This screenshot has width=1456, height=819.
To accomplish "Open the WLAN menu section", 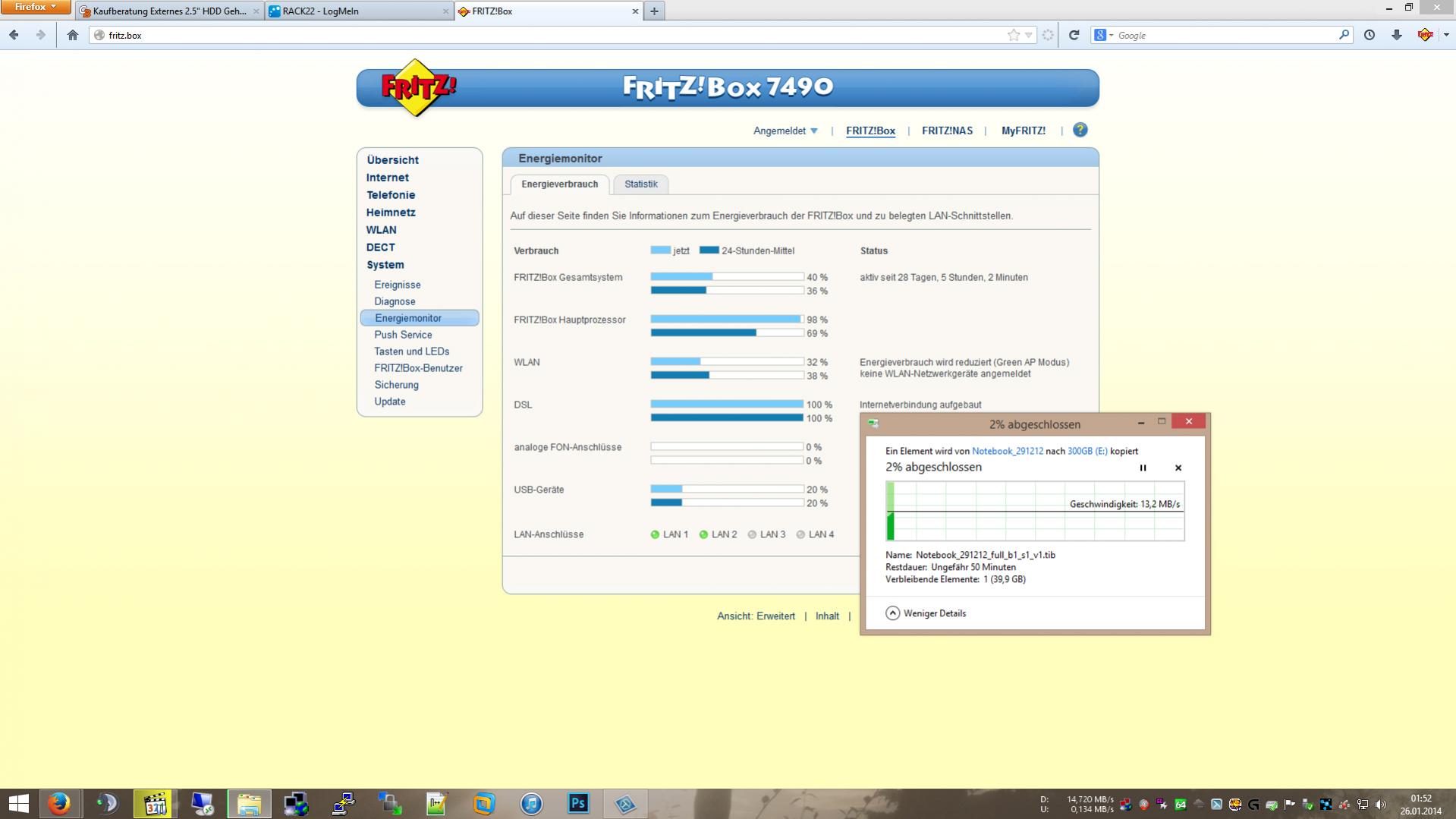I will 382,230.
